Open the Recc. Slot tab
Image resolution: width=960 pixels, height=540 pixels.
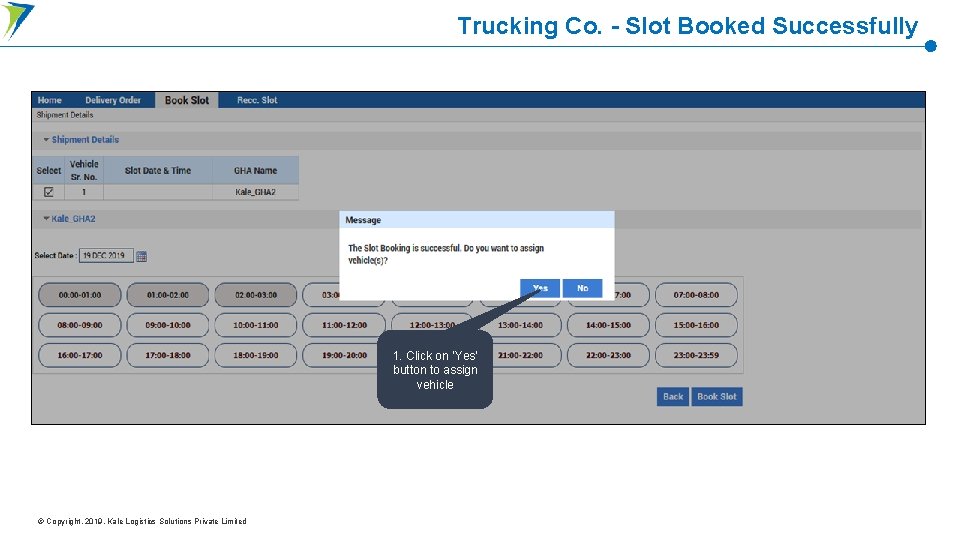point(257,100)
